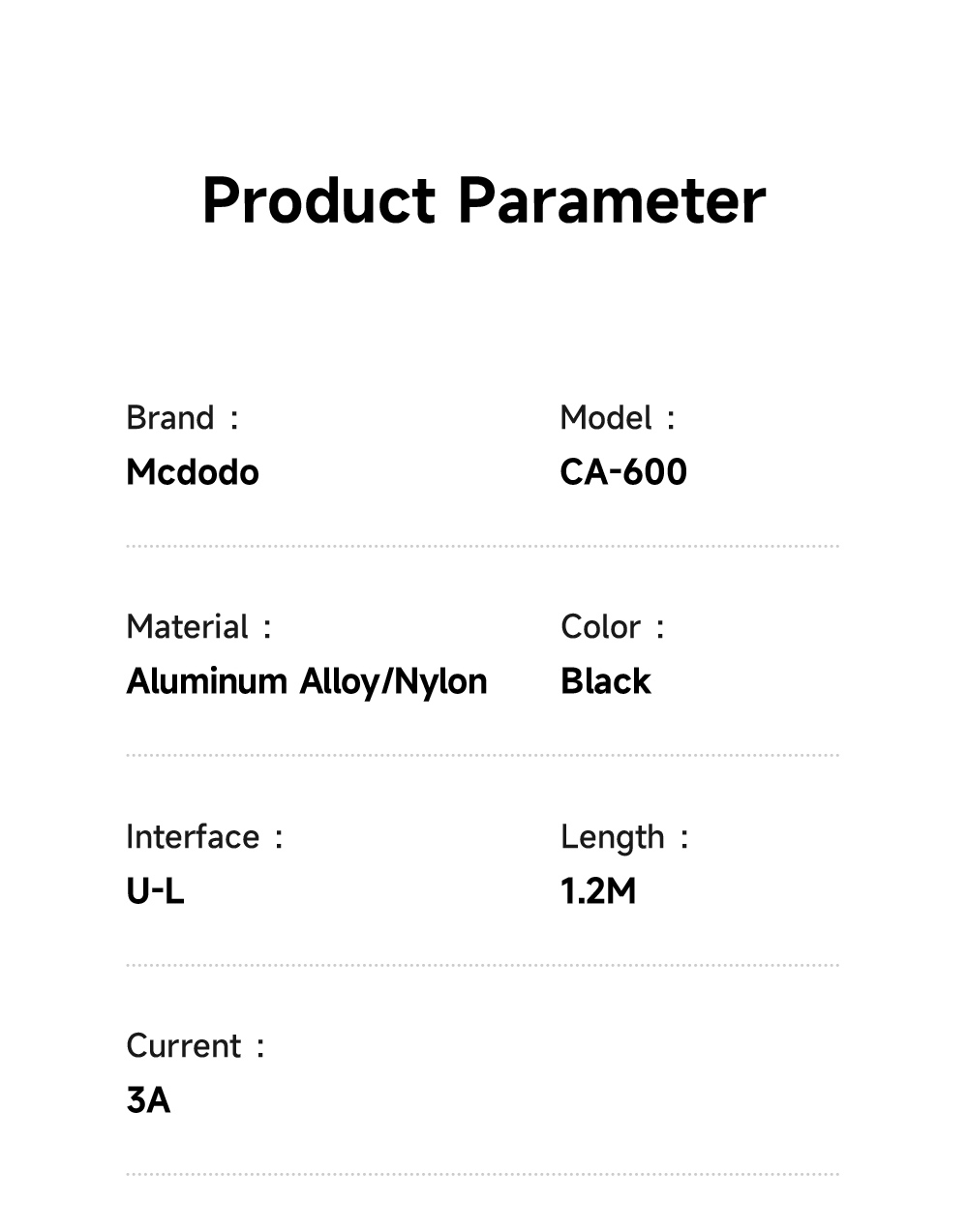The width and height of the screenshot is (968, 1232).
Task: Select the 1.2M length value
Action: [x=598, y=891]
